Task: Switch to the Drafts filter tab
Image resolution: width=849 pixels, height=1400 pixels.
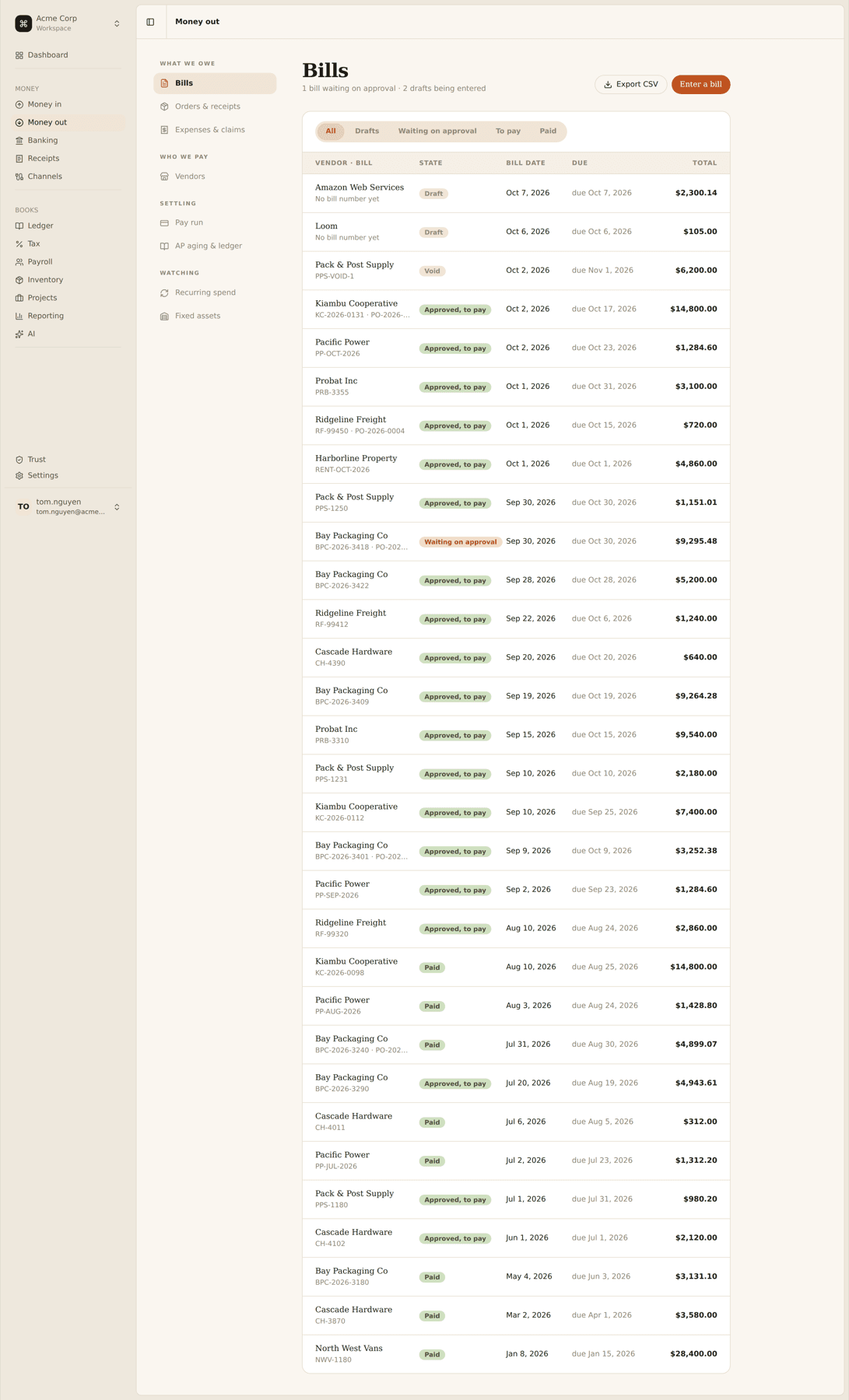Action: tap(367, 131)
